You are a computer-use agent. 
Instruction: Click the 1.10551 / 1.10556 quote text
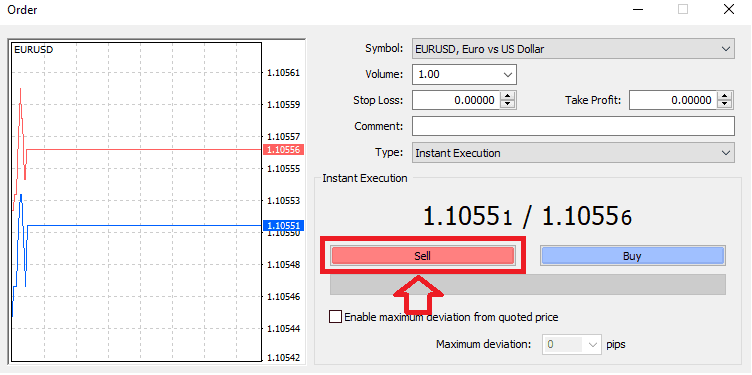[x=527, y=217]
